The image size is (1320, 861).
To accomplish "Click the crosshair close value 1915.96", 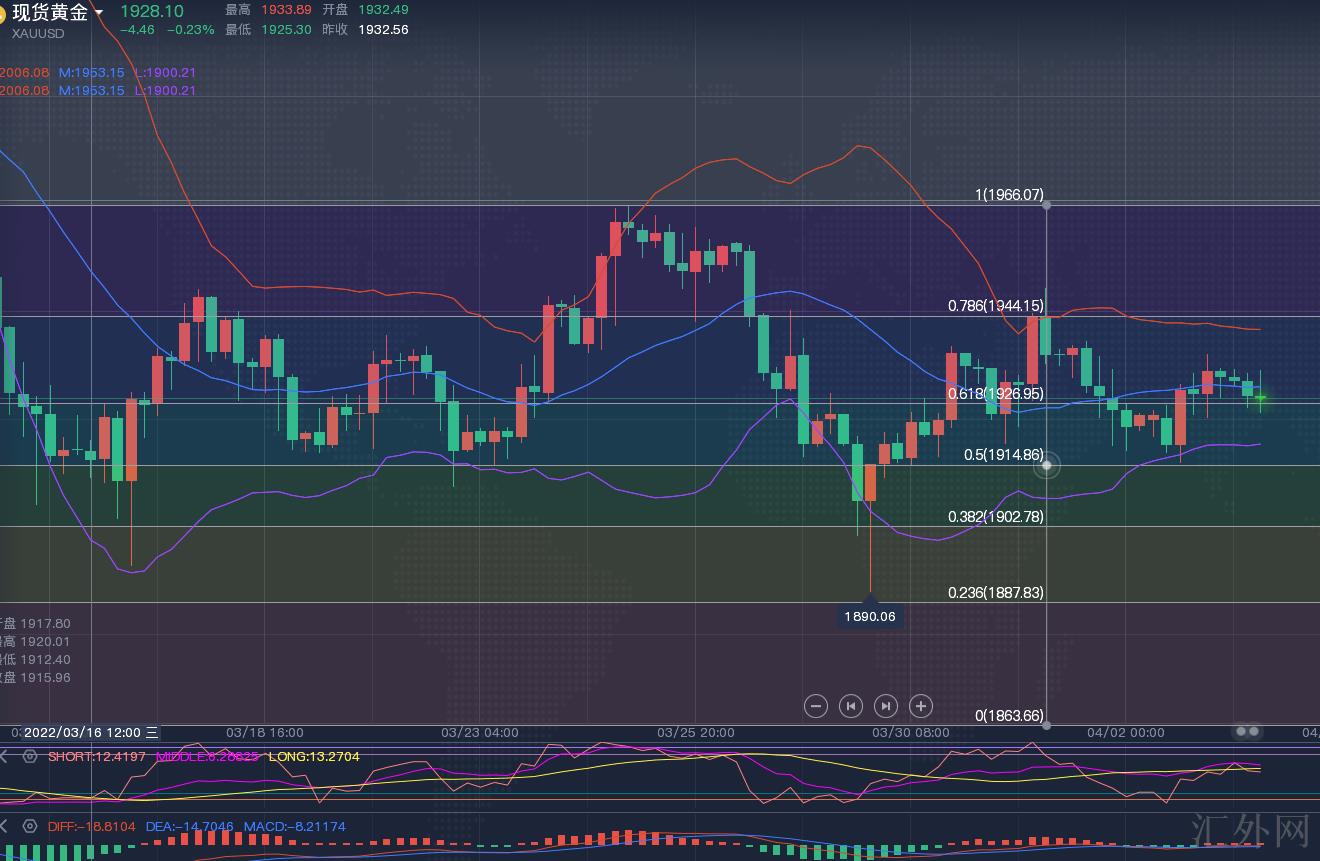I will pos(45,678).
